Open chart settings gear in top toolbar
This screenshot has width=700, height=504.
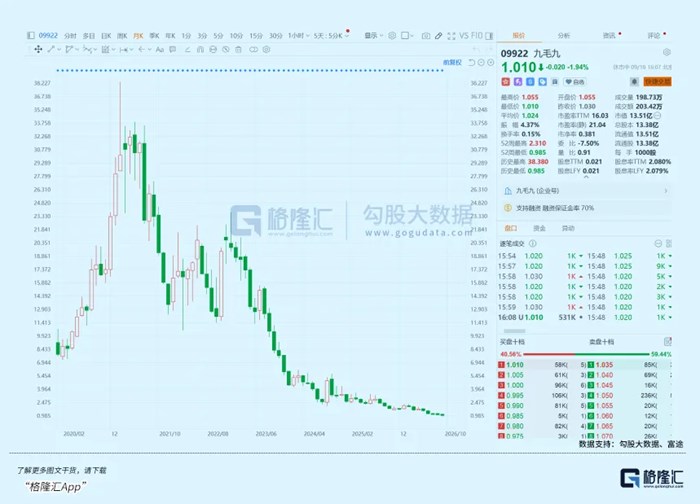tap(392, 36)
